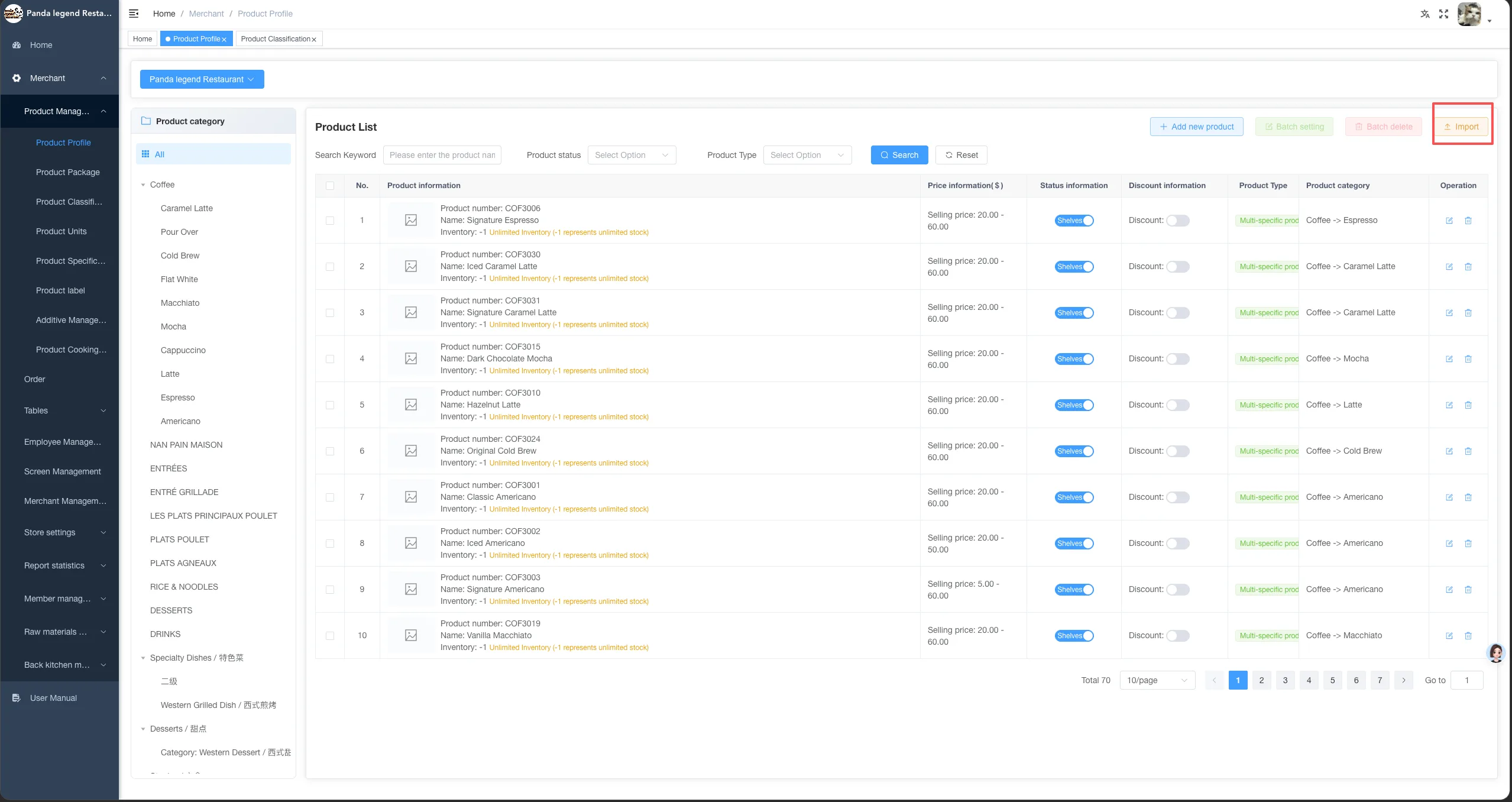Edit the Vanilla Macchiato product

coord(1449,636)
